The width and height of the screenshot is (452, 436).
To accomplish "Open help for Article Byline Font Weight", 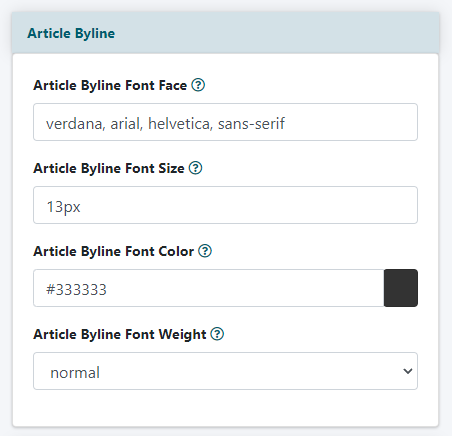I will coord(217,334).
